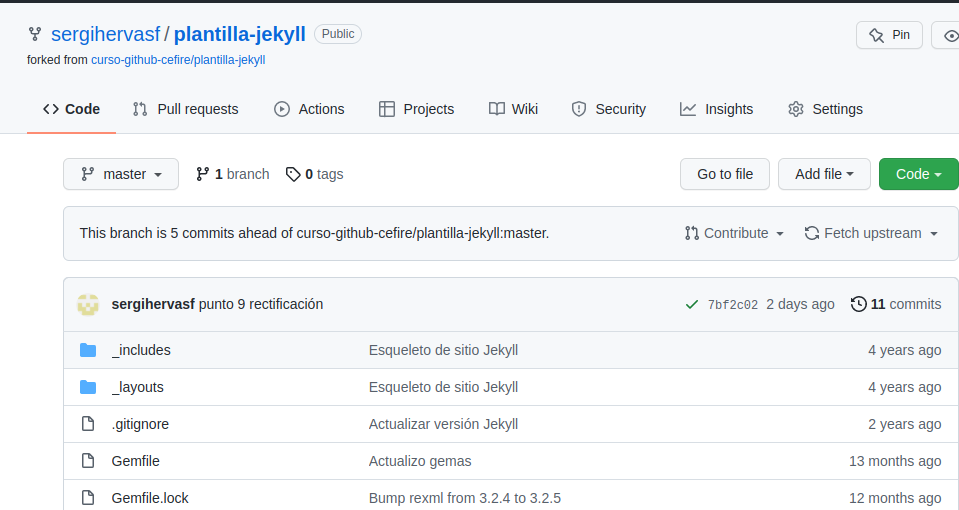Open the Insights tab

click(716, 109)
